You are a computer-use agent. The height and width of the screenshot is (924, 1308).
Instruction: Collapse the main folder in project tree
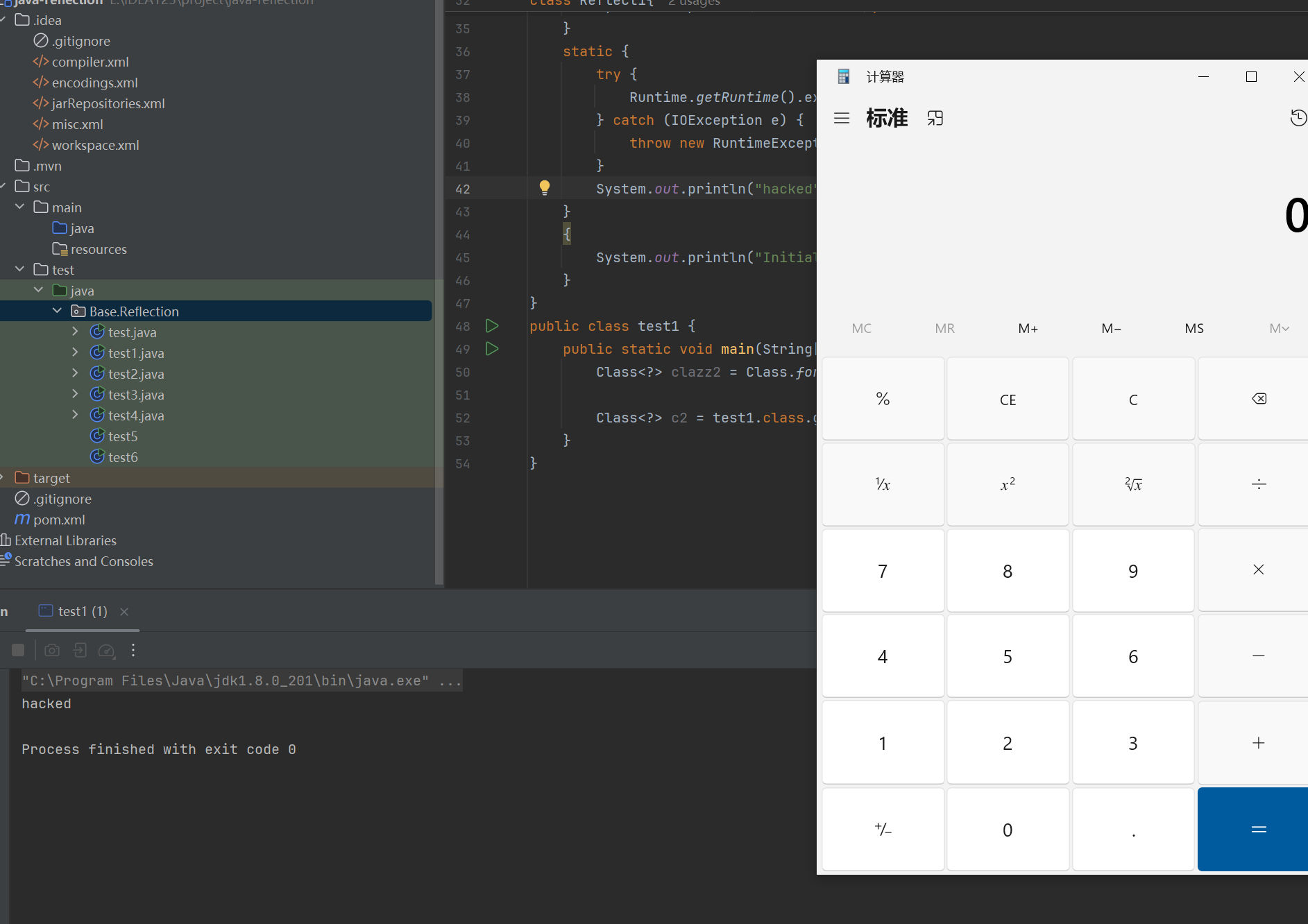[19, 207]
